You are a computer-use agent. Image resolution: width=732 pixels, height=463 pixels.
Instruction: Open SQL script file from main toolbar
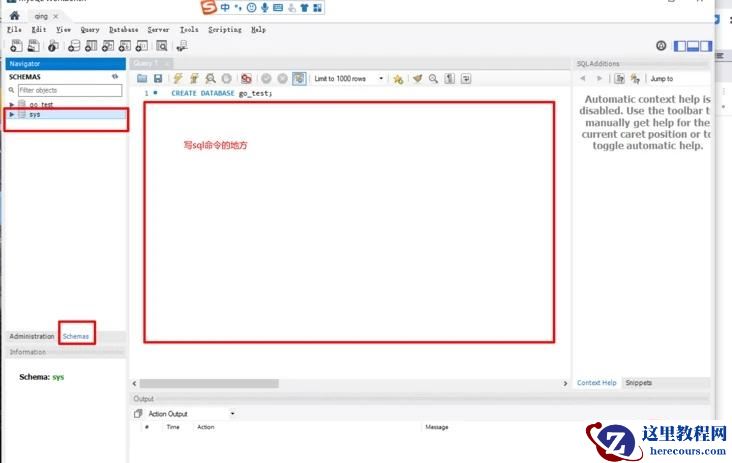[x=34, y=46]
